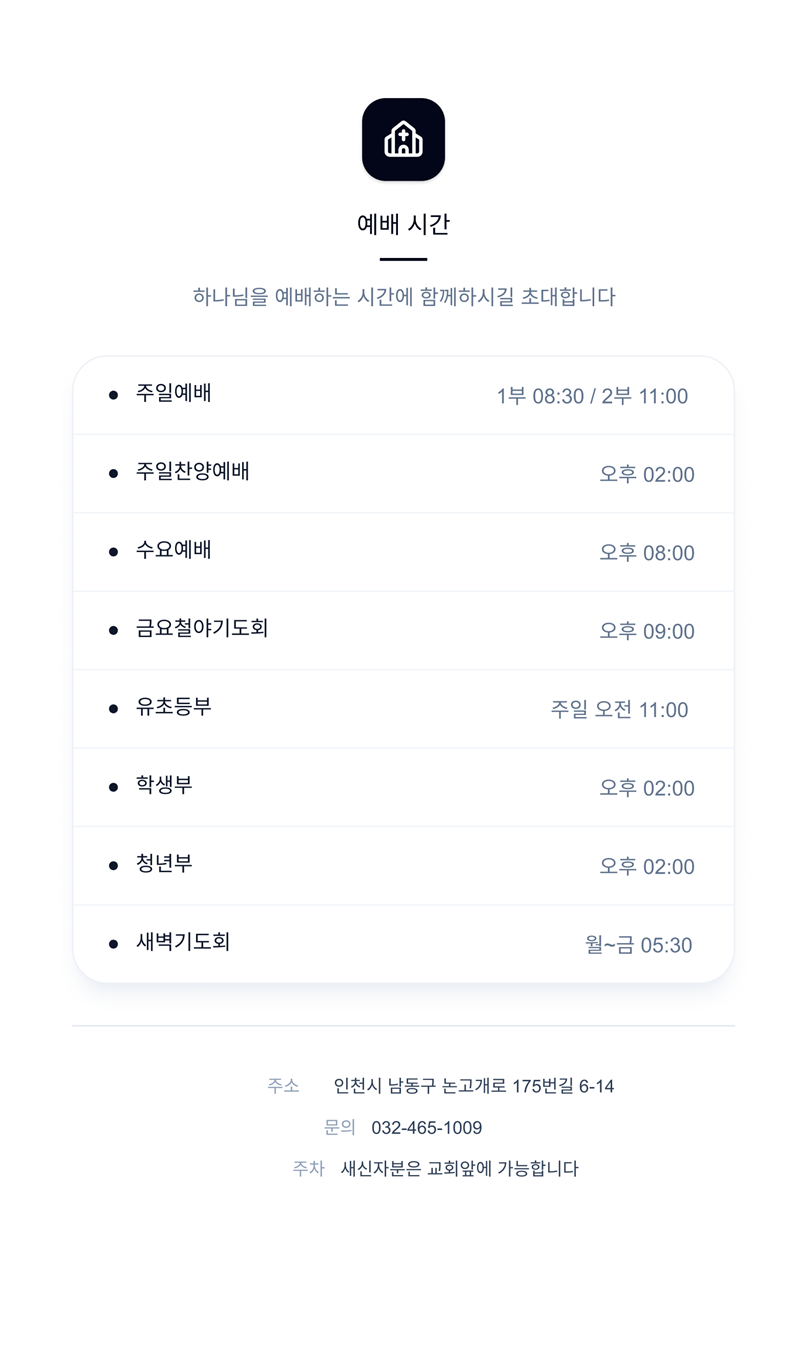Click the 주일 오전 11:00 time text

coord(619,710)
